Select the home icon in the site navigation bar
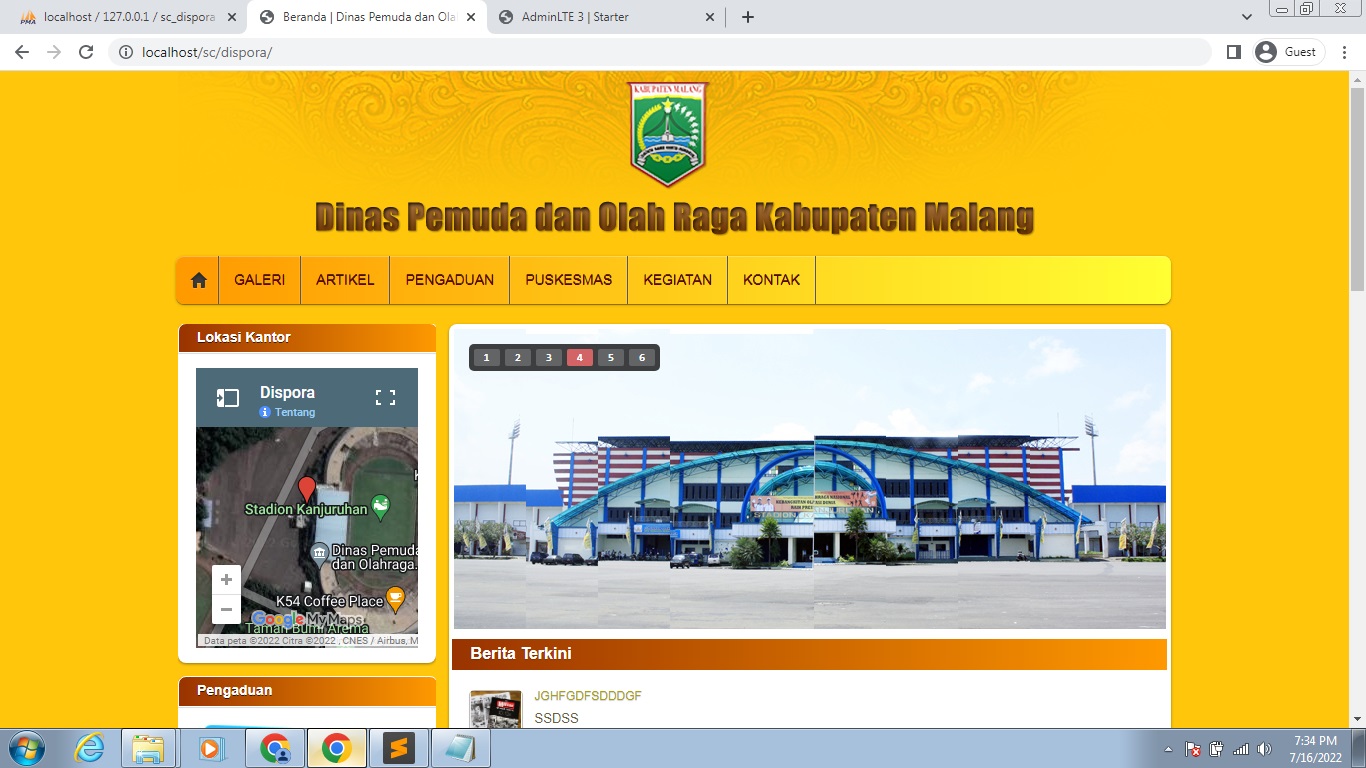The width and height of the screenshot is (1366, 768). click(196, 280)
